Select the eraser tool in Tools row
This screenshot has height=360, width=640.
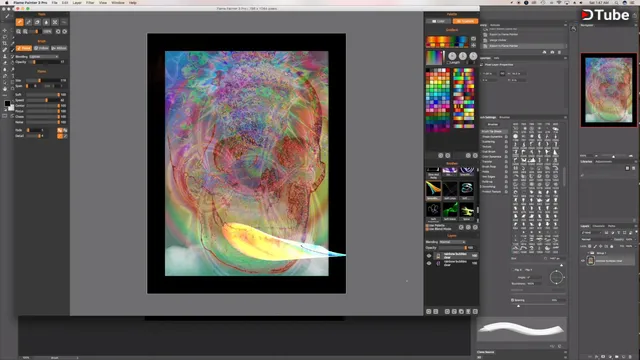37,22
